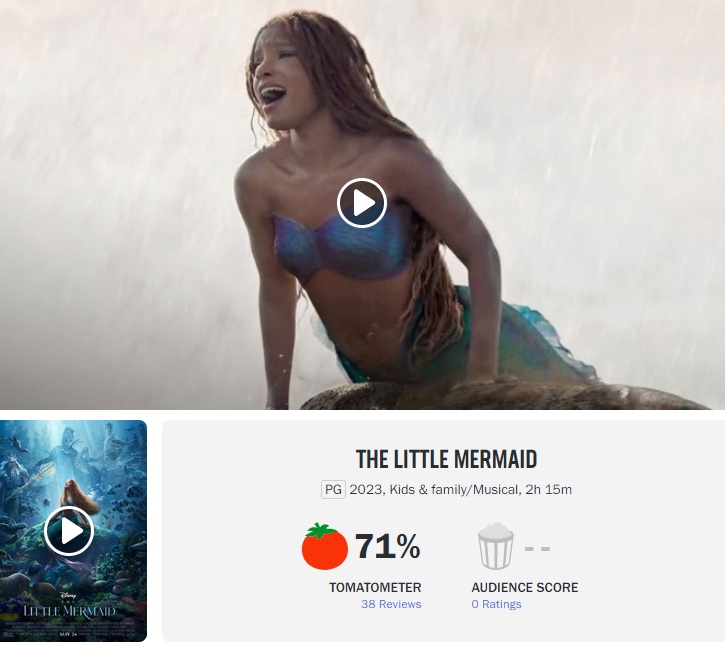Click the red tomato Tomatometer icon

coord(325,546)
